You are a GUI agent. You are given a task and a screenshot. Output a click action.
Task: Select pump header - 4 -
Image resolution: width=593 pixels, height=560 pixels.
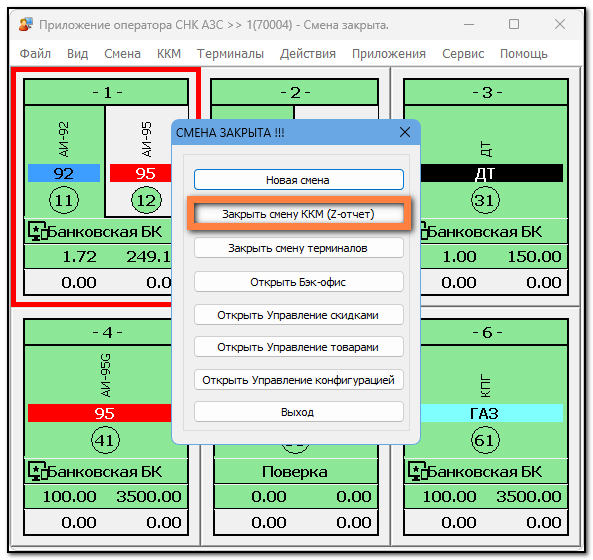tap(98, 332)
